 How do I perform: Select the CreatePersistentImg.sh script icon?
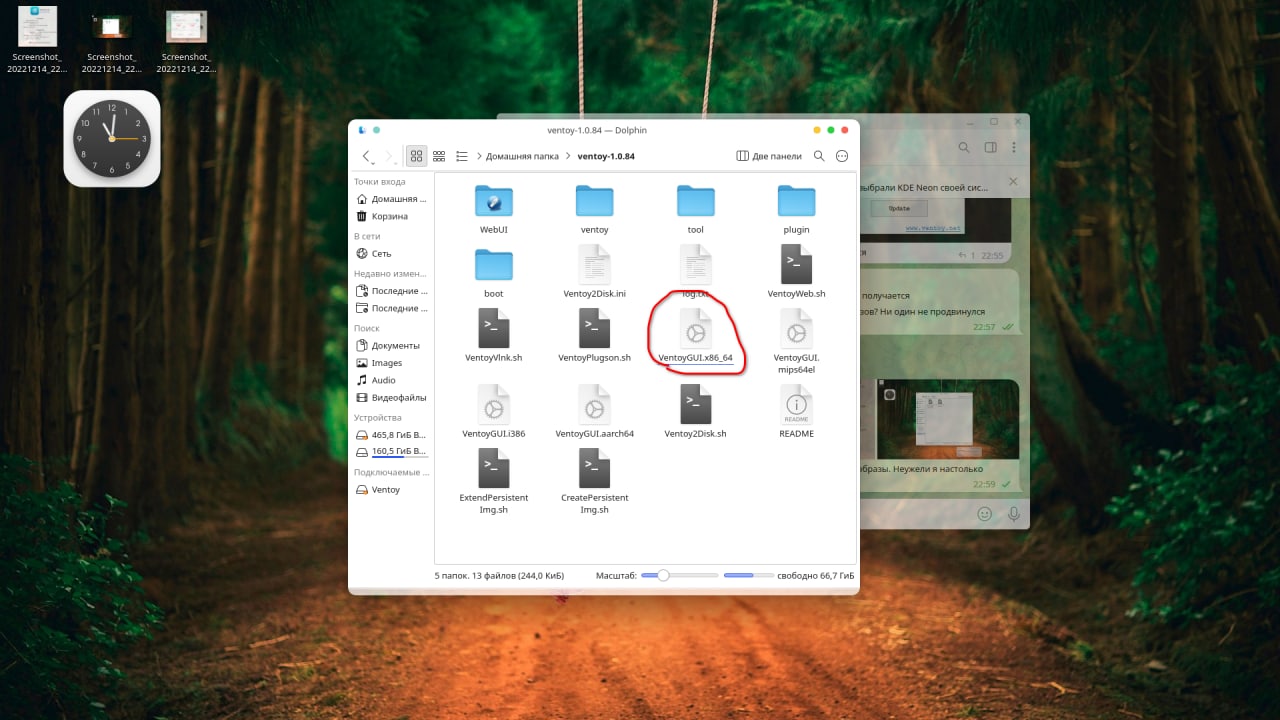coord(595,469)
